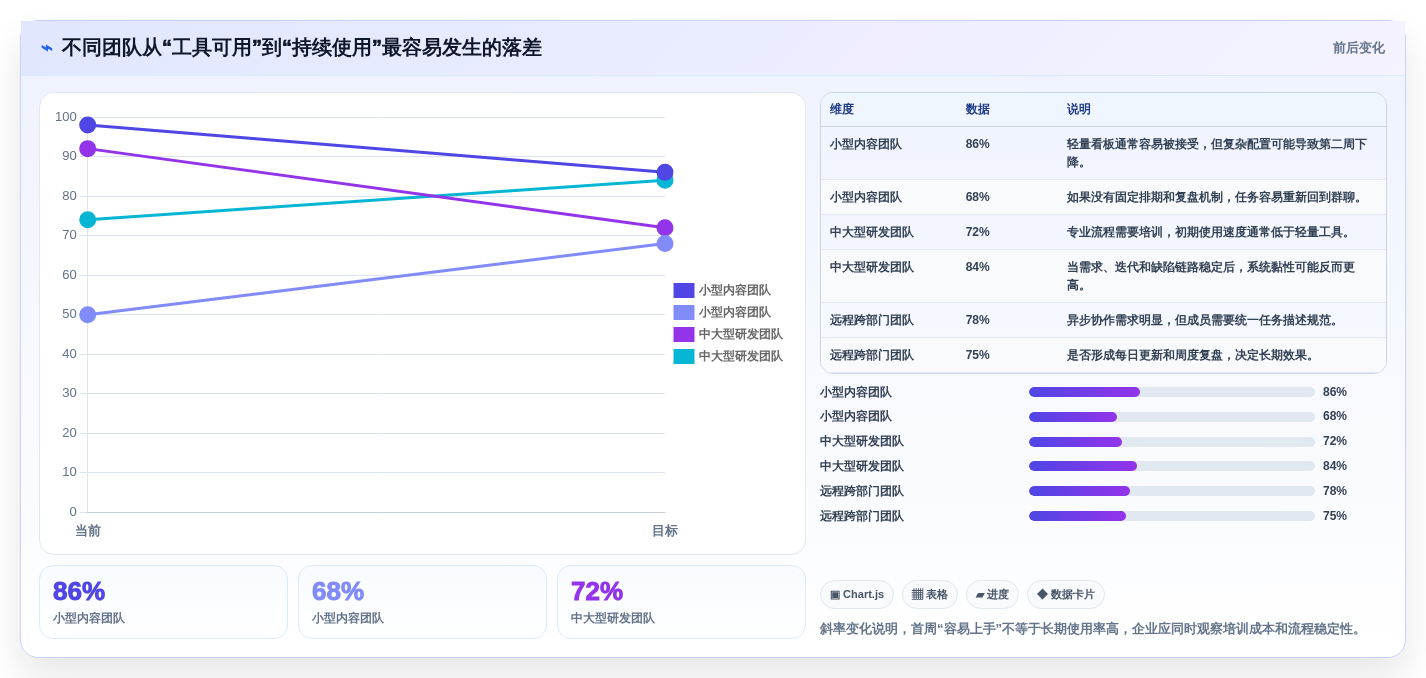Click the progress bar showing 86%
The width and height of the screenshot is (1426, 678).
tap(1172, 392)
